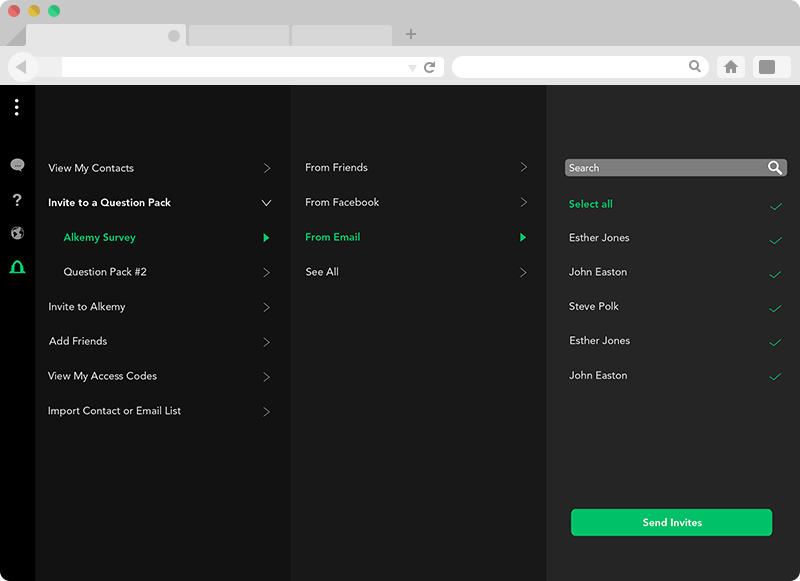Select the Alkemy Survey menu item

click(x=100, y=238)
